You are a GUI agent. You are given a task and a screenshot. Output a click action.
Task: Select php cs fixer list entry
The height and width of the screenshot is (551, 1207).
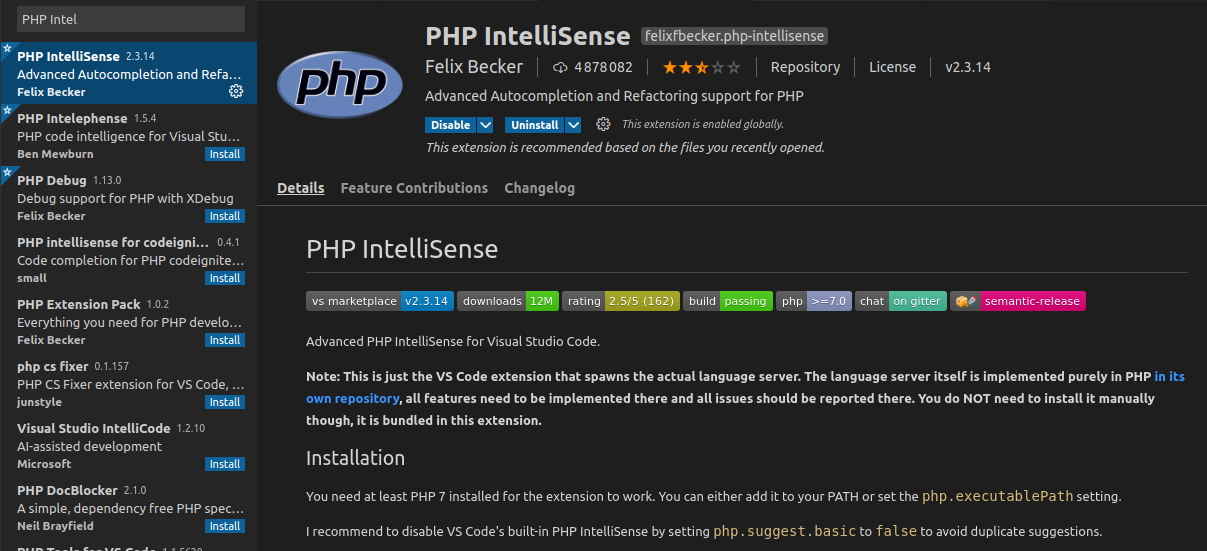128,383
